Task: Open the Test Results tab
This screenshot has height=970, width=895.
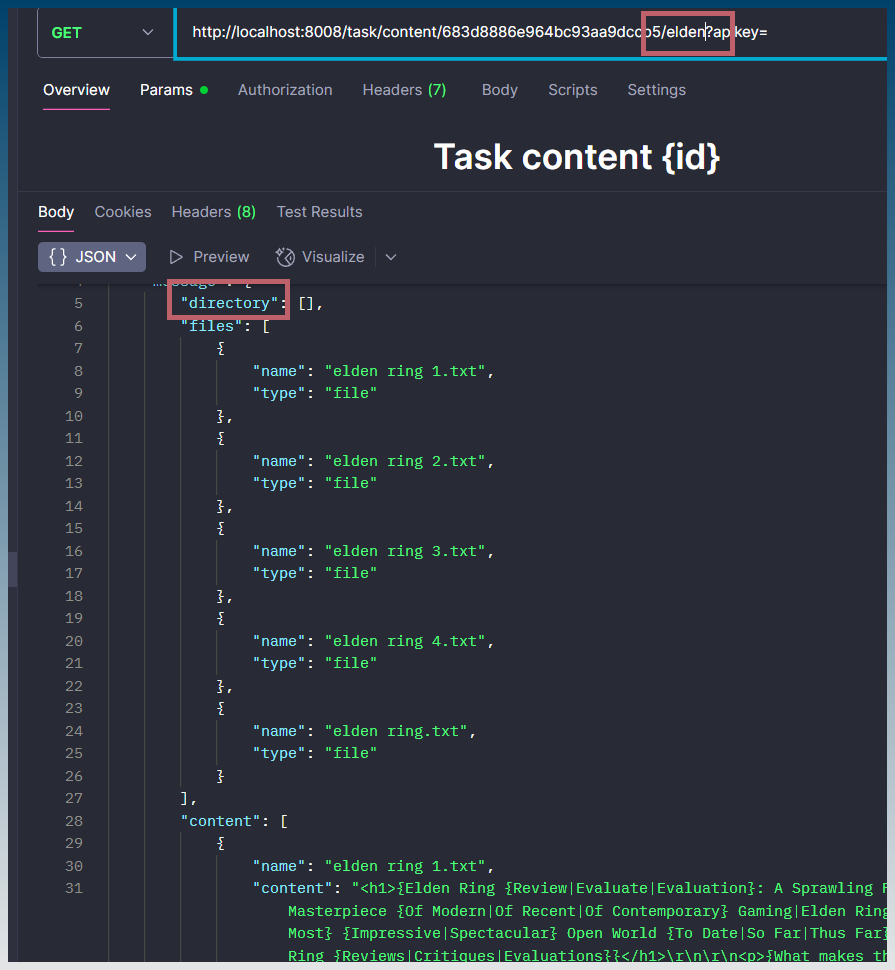Action: pyautogui.click(x=319, y=212)
